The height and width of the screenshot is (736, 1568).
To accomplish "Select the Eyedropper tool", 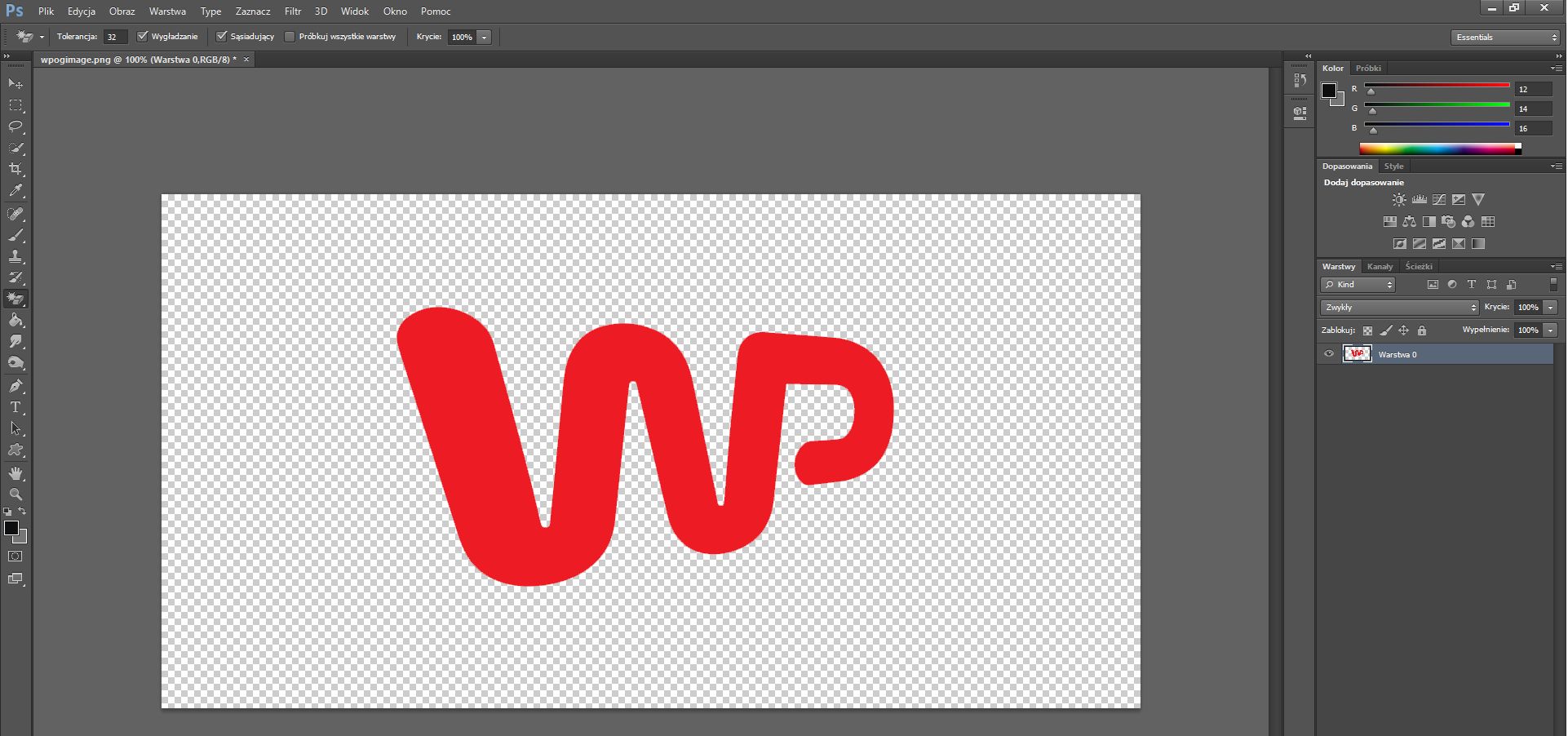I will [x=16, y=190].
